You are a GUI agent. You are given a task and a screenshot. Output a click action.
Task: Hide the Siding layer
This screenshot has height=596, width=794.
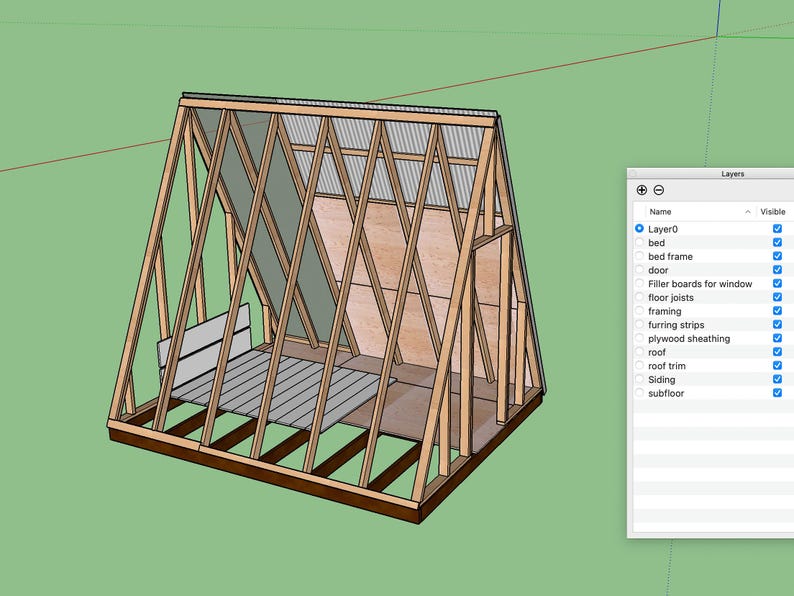777,379
